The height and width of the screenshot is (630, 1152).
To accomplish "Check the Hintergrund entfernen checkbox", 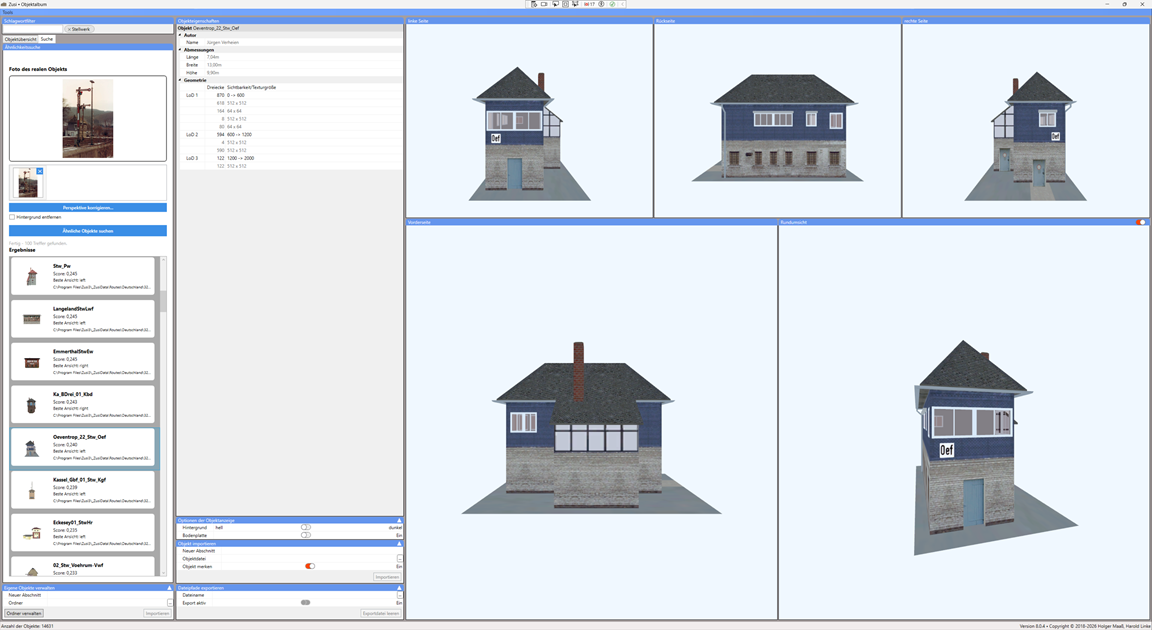I will (x=12, y=217).
